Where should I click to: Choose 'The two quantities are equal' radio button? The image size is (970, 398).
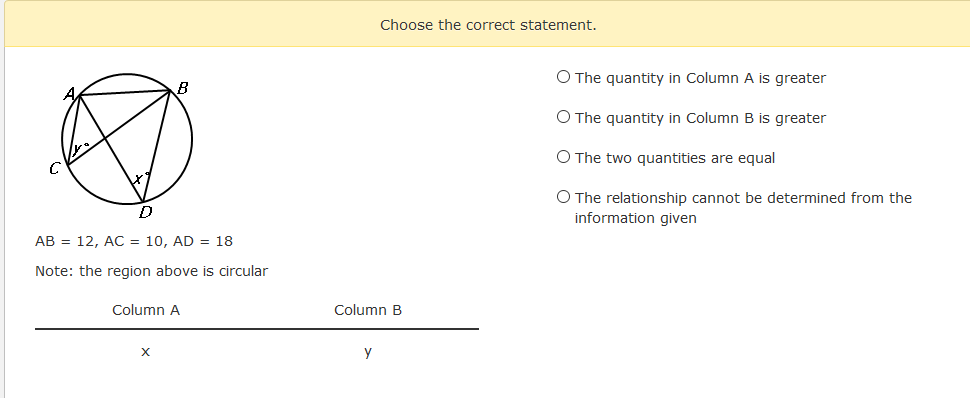point(563,157)
